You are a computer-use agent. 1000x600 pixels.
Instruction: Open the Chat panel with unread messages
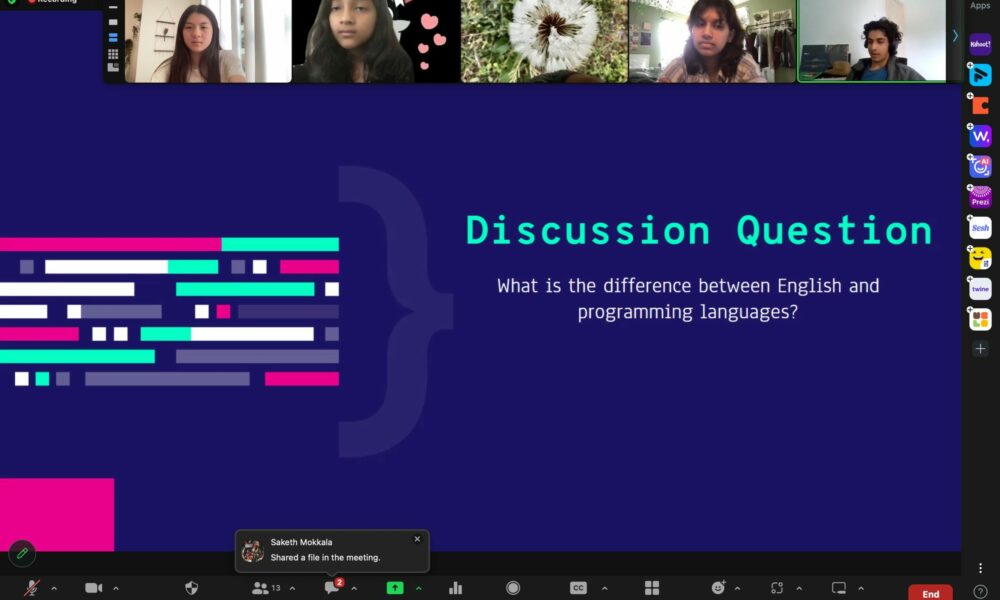click(332, 588)
